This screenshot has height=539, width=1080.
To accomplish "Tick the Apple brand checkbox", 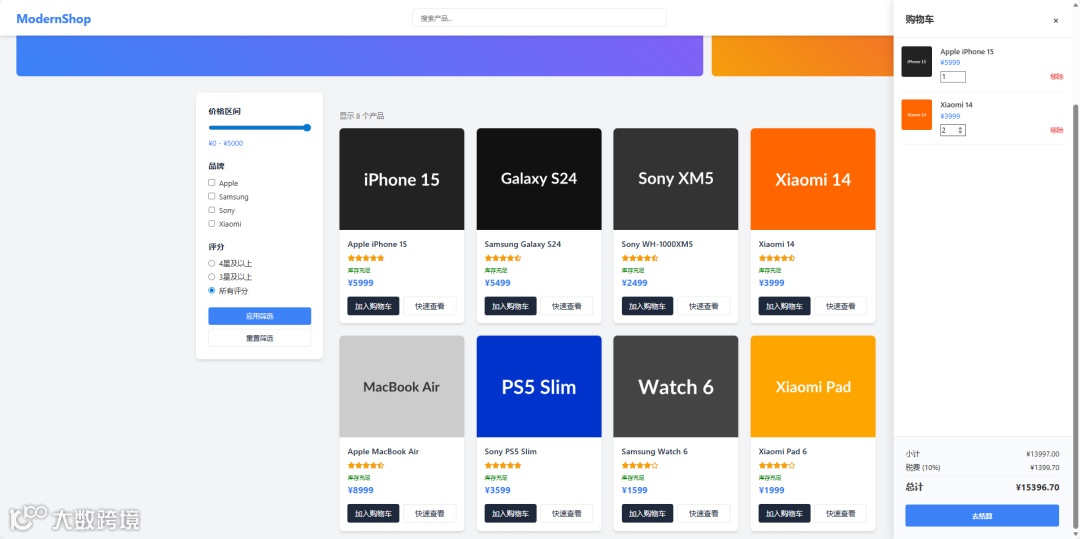I will pos(211,183).
